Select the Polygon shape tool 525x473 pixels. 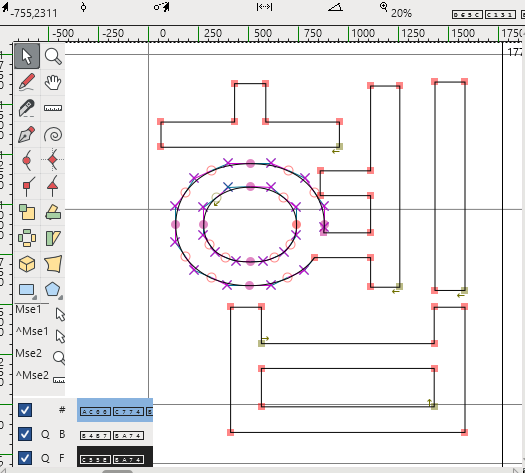coord(53,290)
